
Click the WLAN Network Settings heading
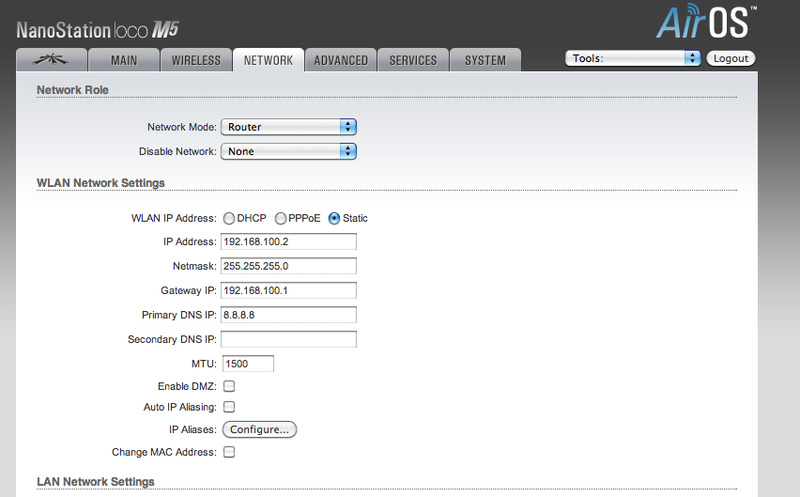pyautogui.click(x=101, y=183)
